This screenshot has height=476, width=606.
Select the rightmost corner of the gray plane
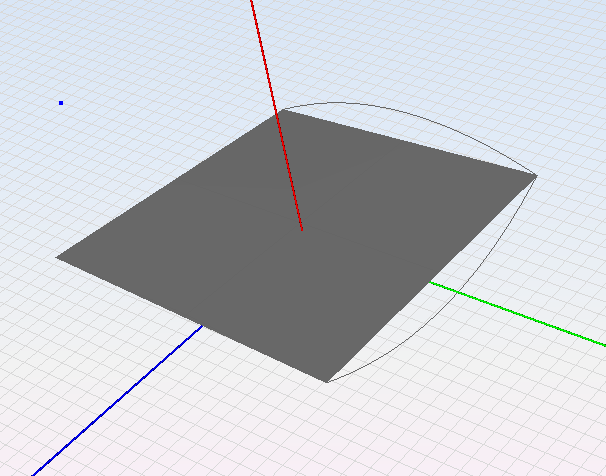(536, 176)
